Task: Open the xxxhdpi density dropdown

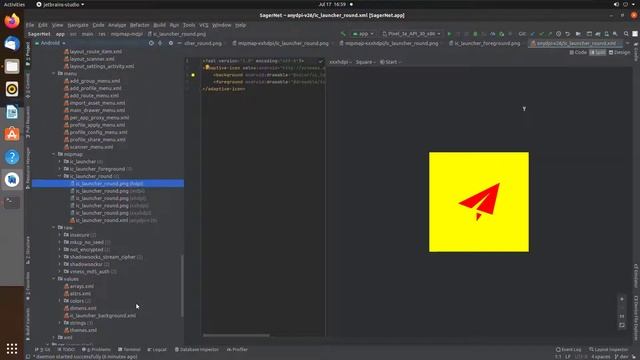Action: point(340,62)
